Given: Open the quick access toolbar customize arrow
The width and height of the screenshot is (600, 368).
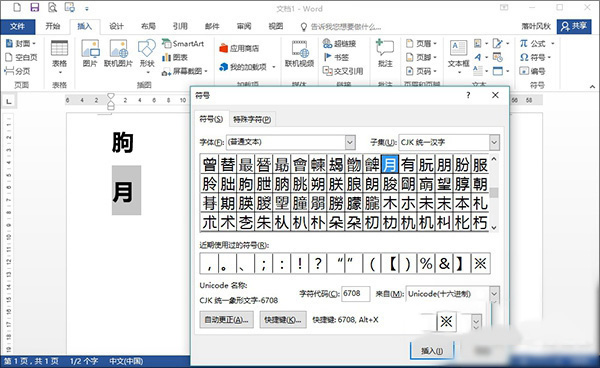Looking at the screenshot, I should (87, 8).
